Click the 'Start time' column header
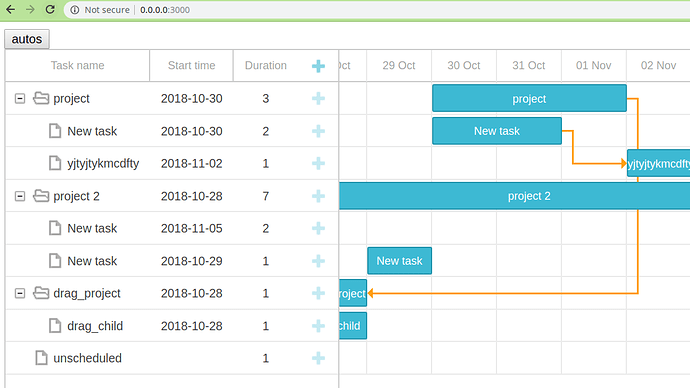 point(191,66)
